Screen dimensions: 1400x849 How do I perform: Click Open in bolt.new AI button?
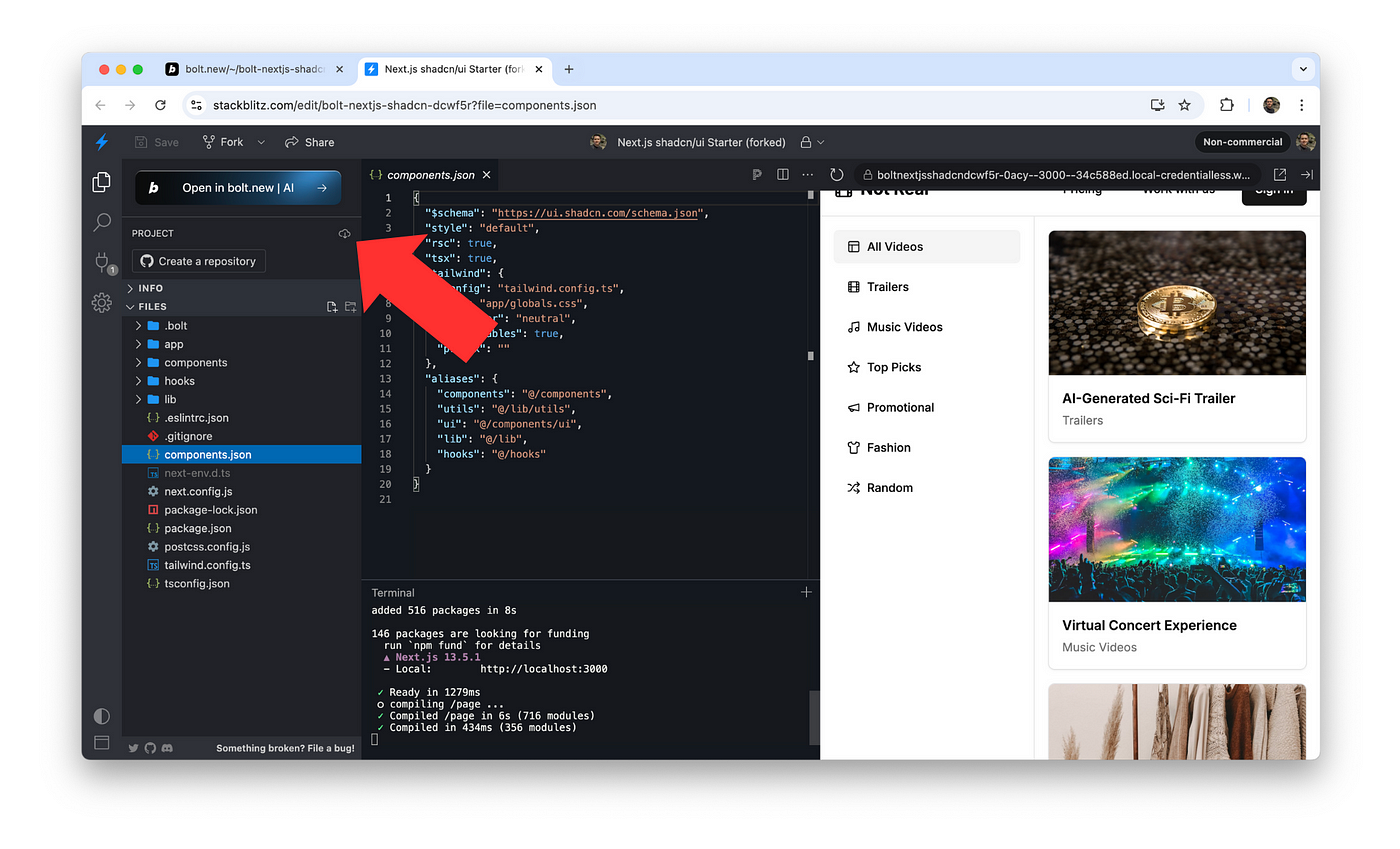pos(238,187)
